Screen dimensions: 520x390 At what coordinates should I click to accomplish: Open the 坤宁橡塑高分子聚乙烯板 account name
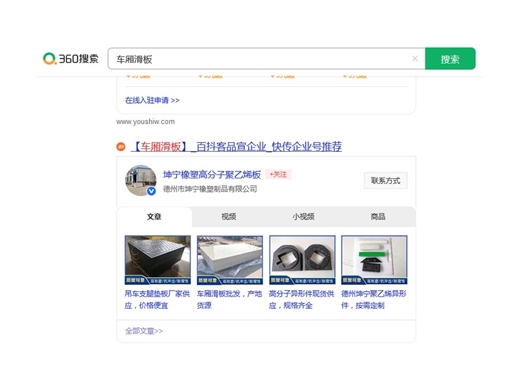[212, 174]
